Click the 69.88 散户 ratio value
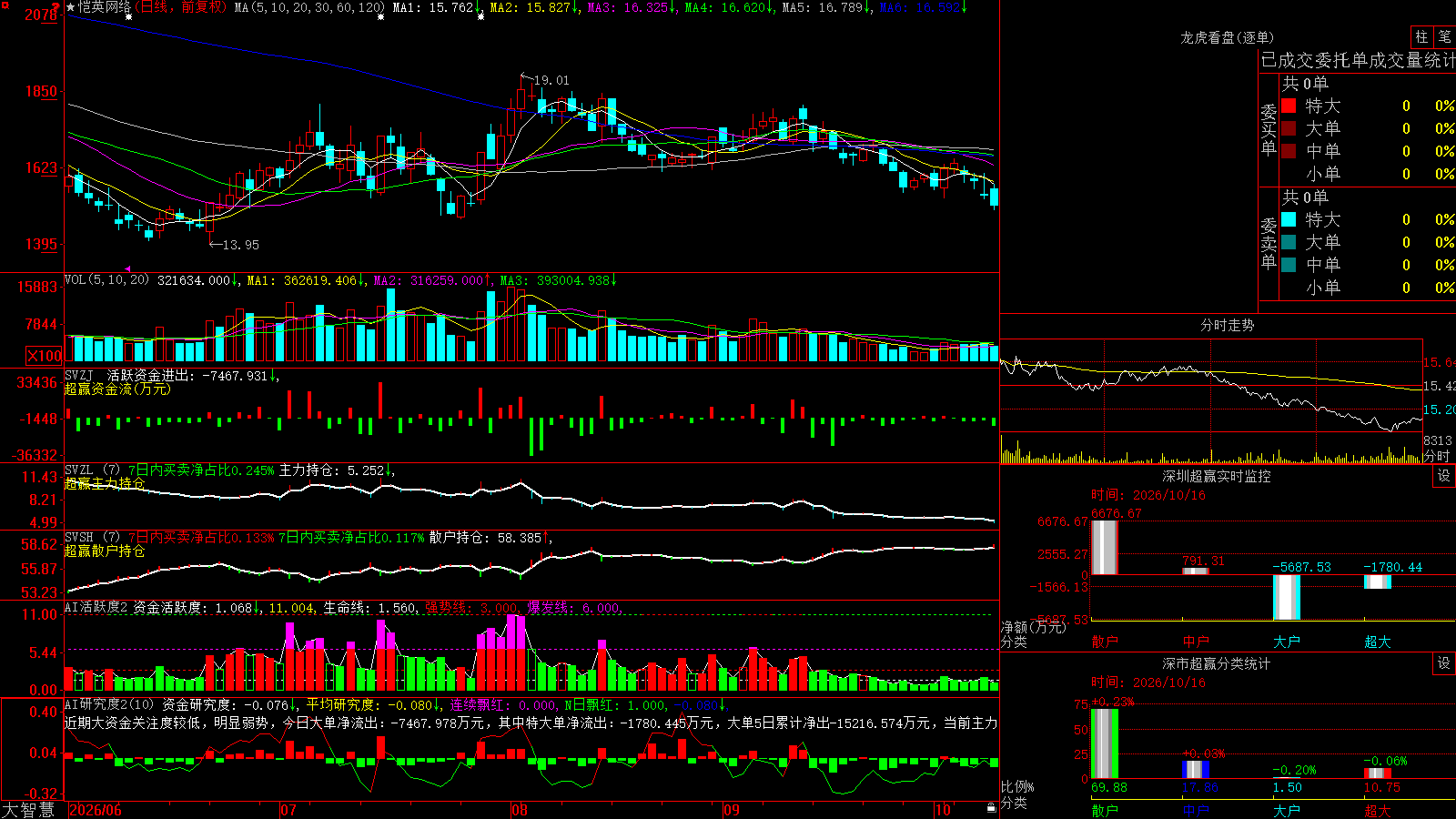1456x819 pixels. [1109, 787]
